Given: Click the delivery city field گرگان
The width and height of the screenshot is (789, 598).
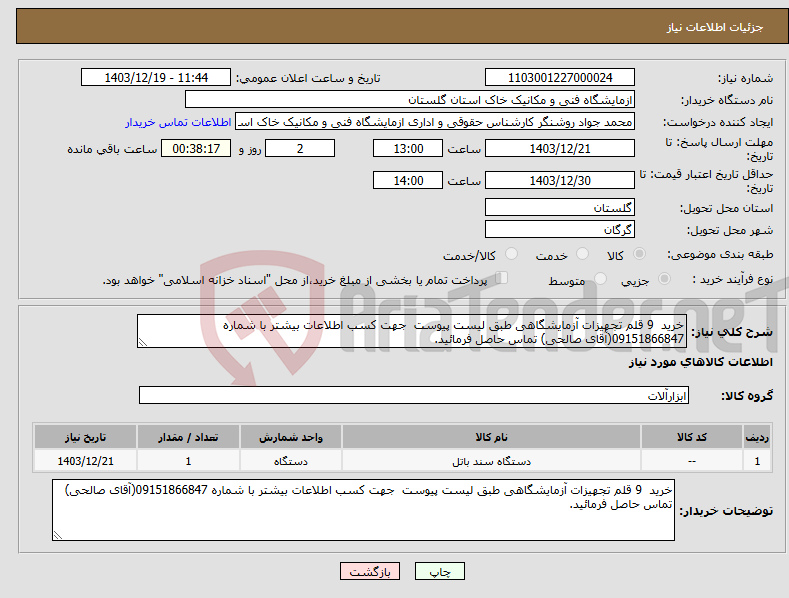Looking at the screenshot, I should [560, 230].
